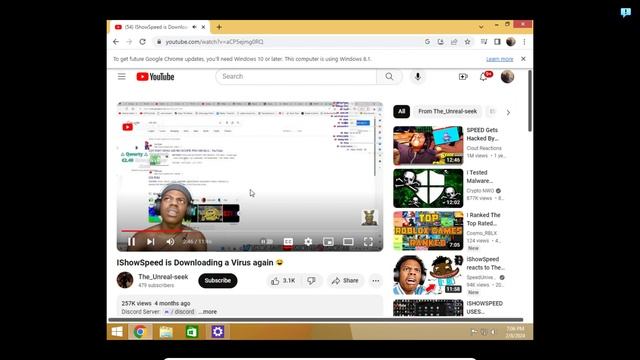
Task: Go back in Chrome
Action: click(116, 42)
